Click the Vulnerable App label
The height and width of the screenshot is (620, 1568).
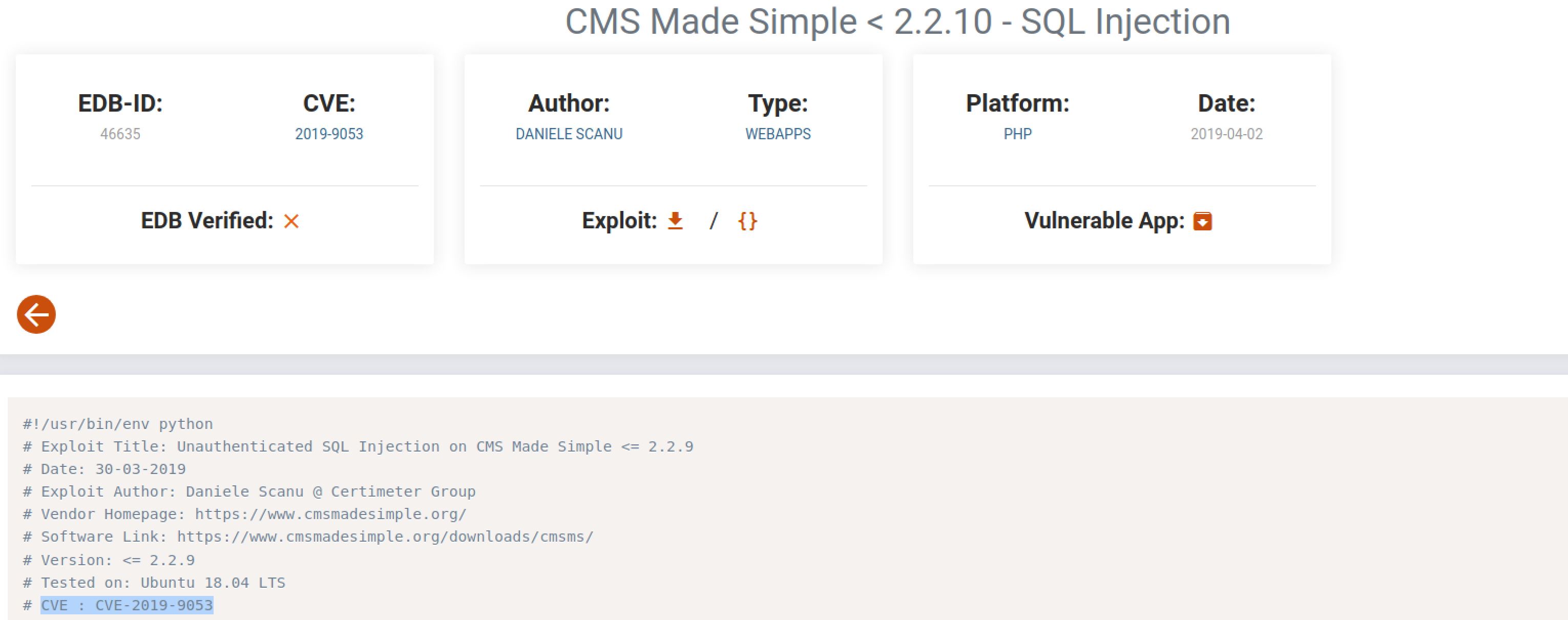[1104, 220]
